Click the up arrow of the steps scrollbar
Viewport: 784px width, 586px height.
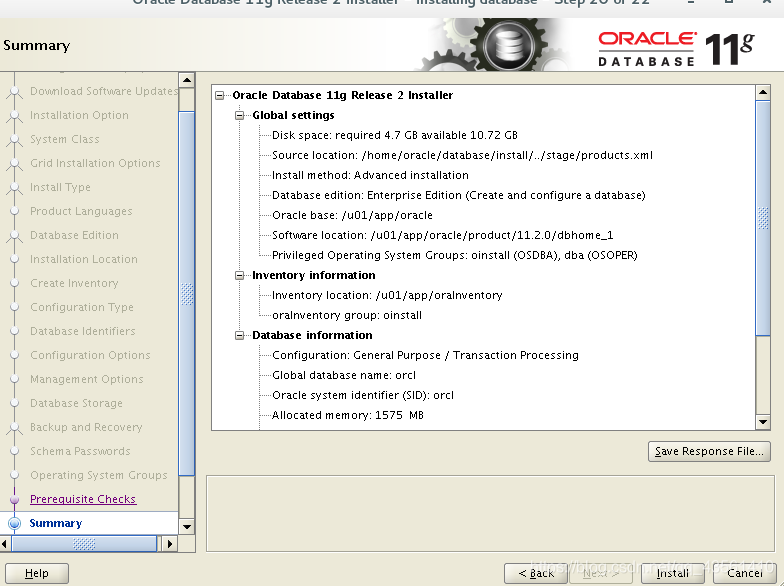(x=186, y=80)
